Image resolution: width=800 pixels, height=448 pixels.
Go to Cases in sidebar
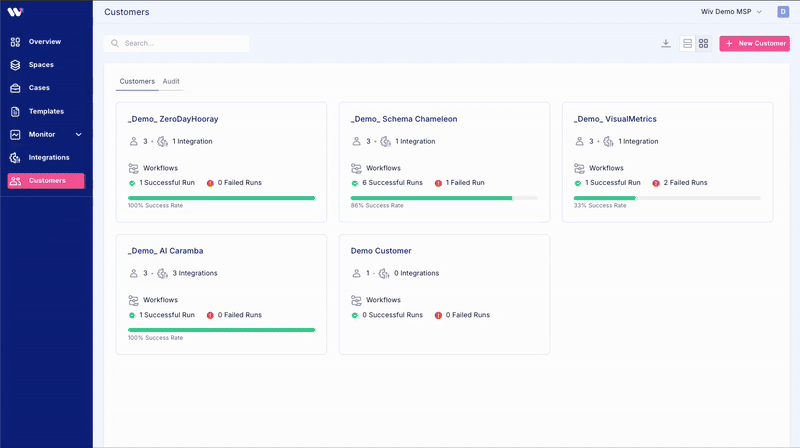pyautogui.click(x=39, y=88)
